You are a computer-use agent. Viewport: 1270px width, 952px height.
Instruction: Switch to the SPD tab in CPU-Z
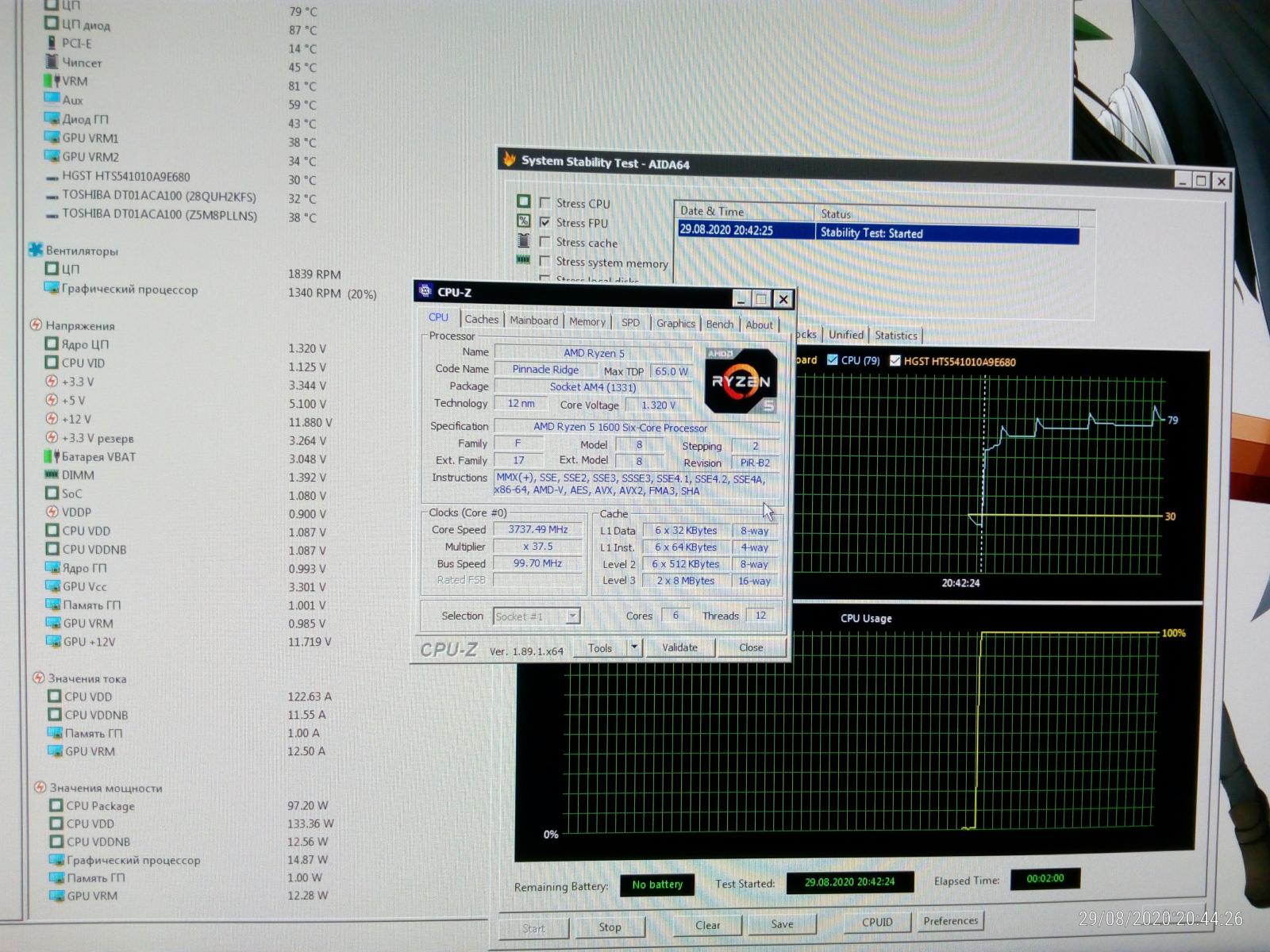(630, 322)
